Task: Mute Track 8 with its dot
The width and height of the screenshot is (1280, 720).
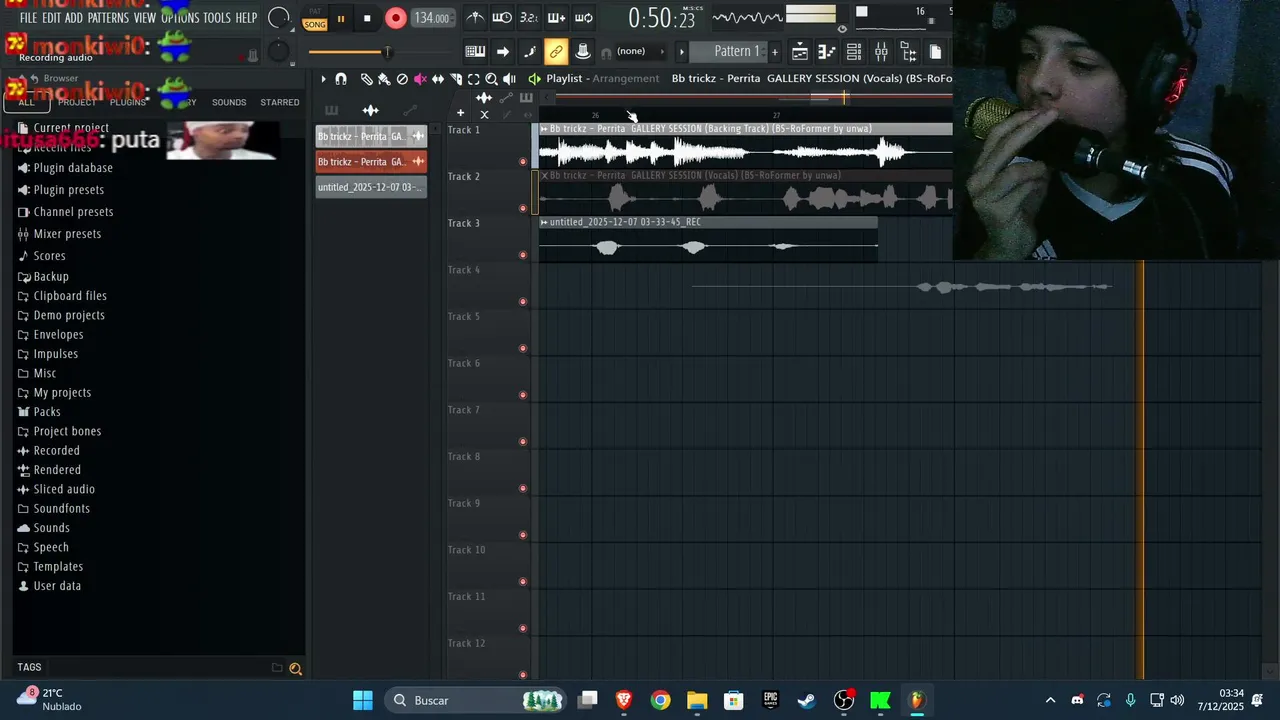Action: pyautogui.click(x=523, y=488)
